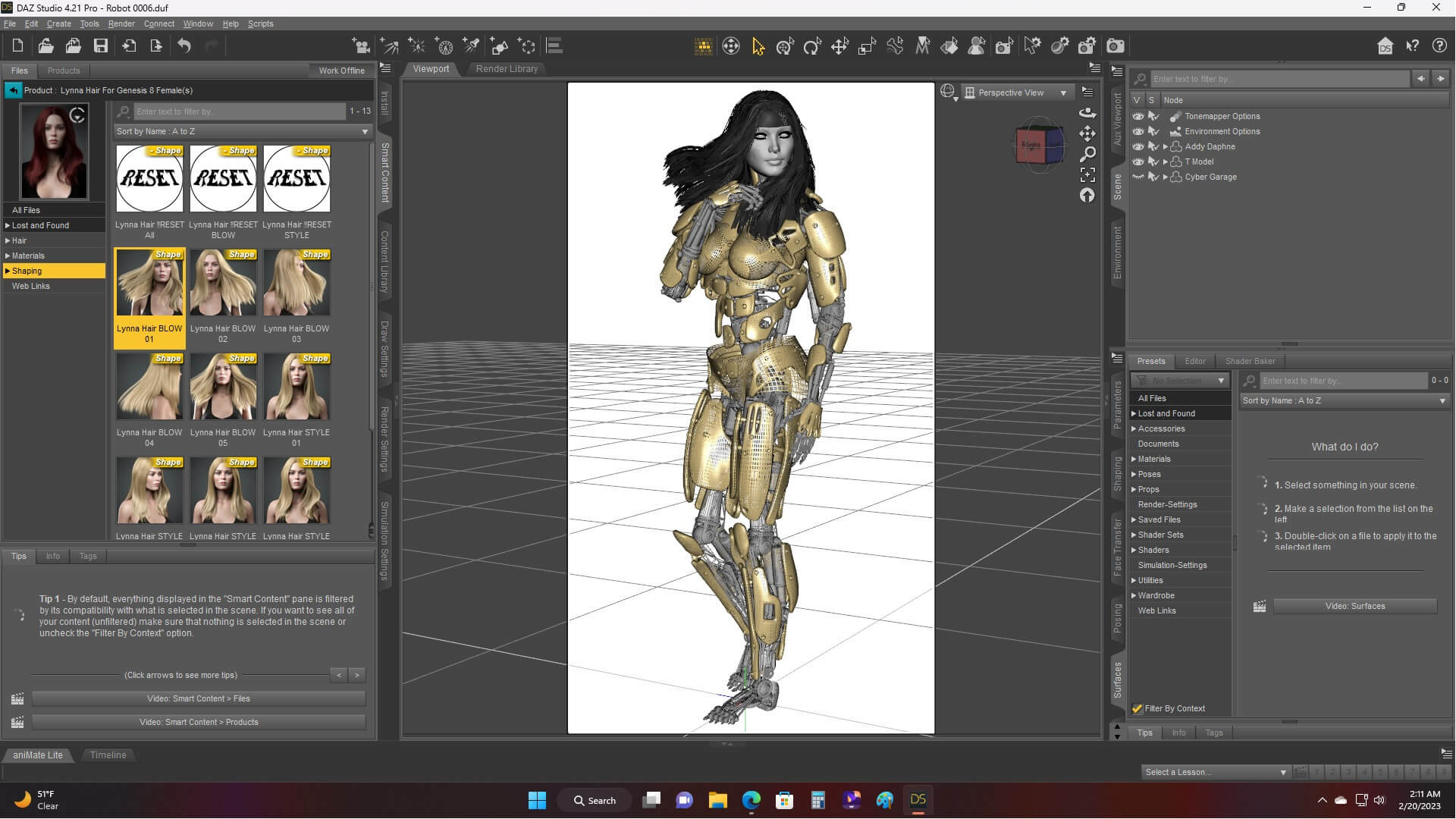This screenshot has width=1456, height=819.
Task: Toggle visibility eye of T Model
Action: click(x=1137, y=162)
